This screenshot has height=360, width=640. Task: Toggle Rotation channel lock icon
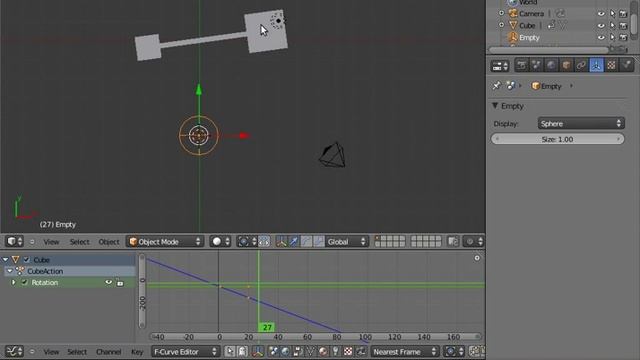pos(120,282)
